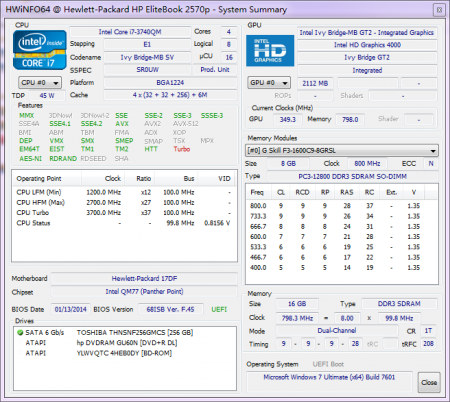Click the memory Clock 798.3 MHz field
450x402 pixels.
297,318
